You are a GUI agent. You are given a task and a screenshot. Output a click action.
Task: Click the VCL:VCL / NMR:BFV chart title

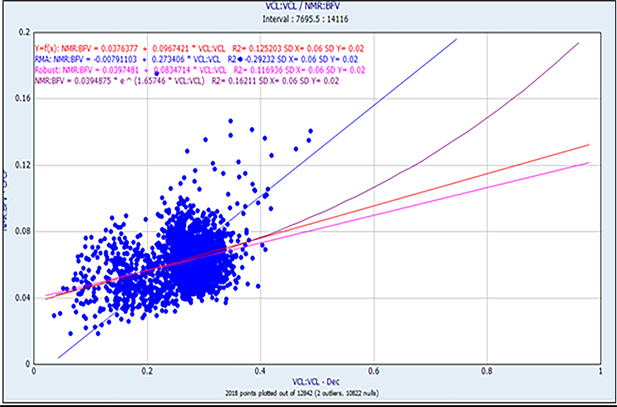308,6
